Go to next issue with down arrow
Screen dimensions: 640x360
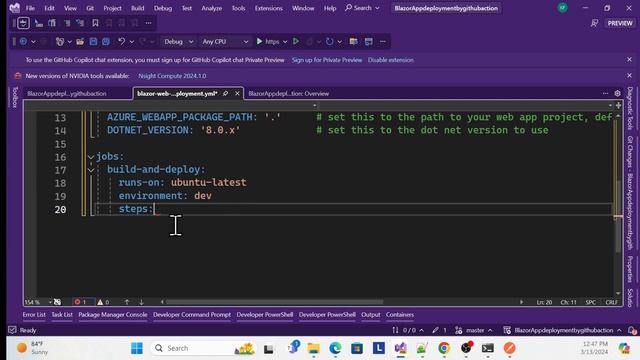[x=141, y=302]
